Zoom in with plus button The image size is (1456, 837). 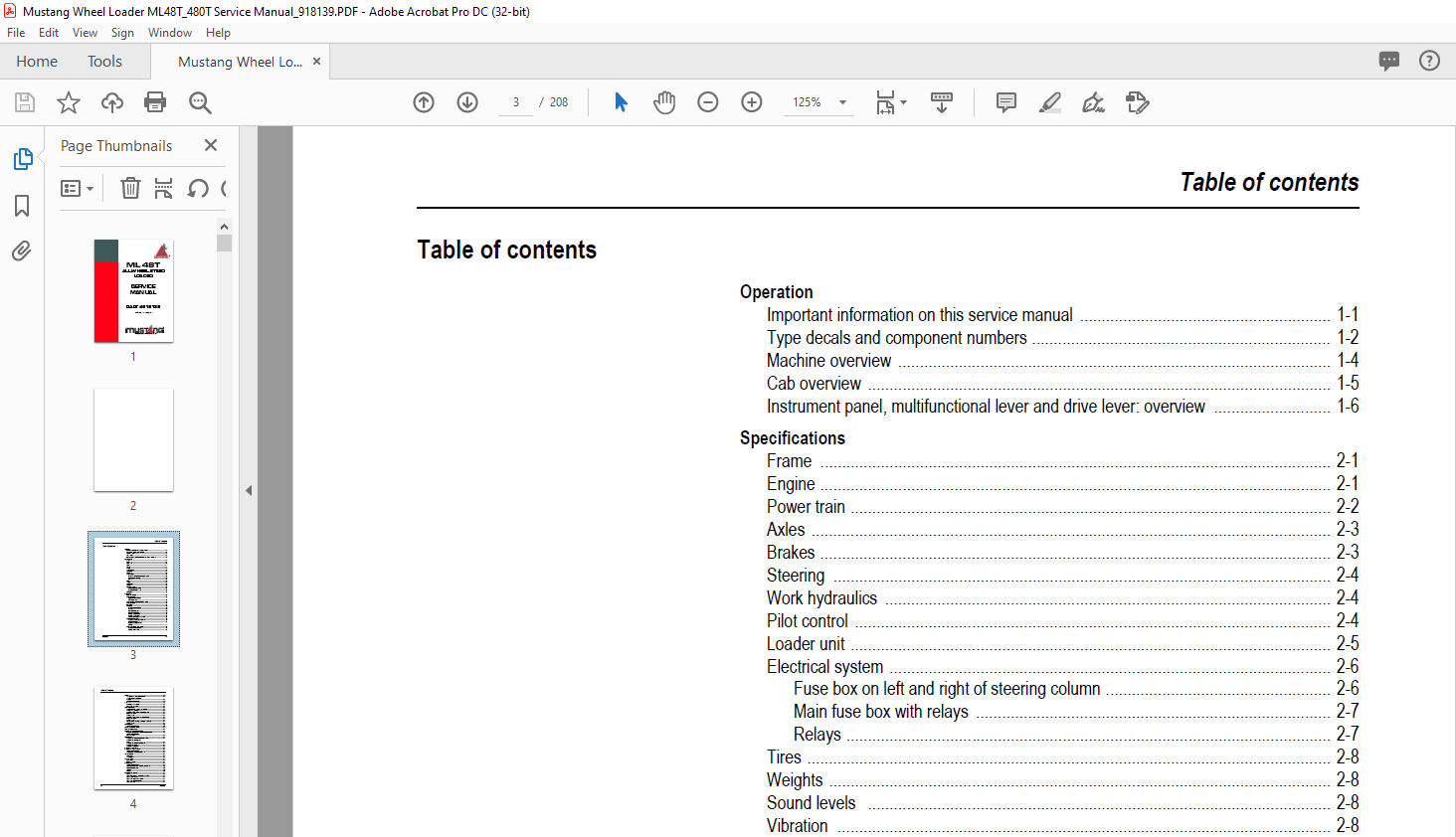(x=752, y=102)
